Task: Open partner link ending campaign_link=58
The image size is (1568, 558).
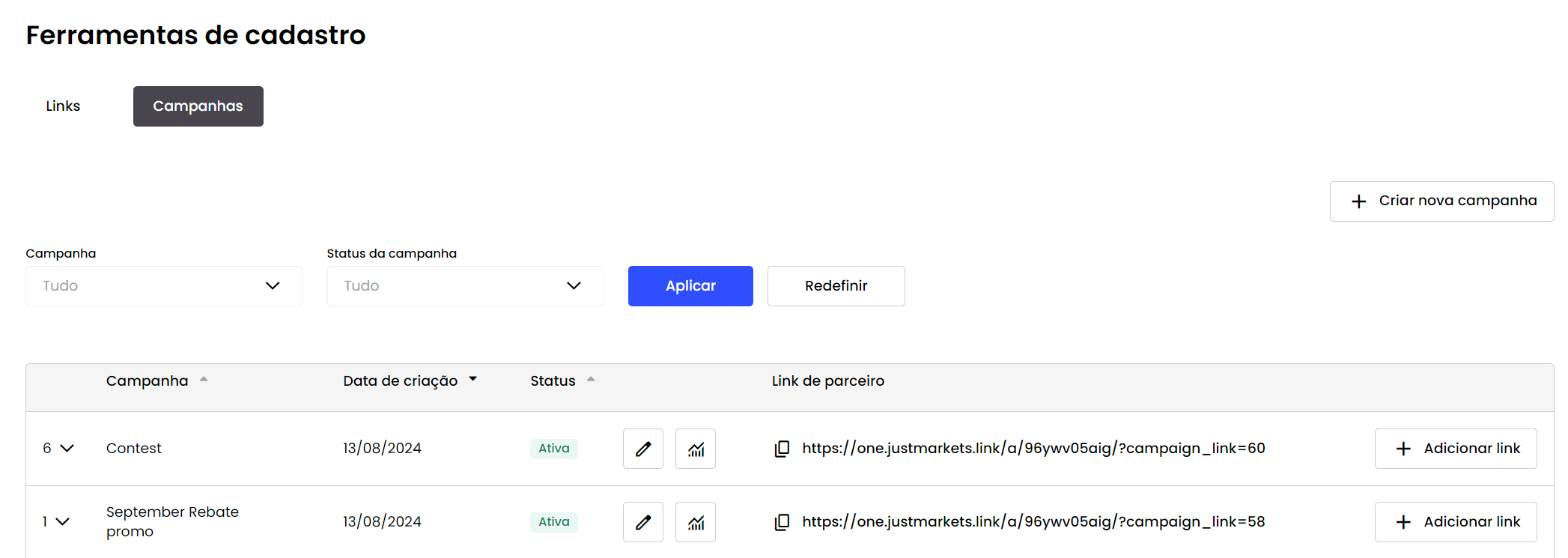Action: click(x=1033, y=522)
